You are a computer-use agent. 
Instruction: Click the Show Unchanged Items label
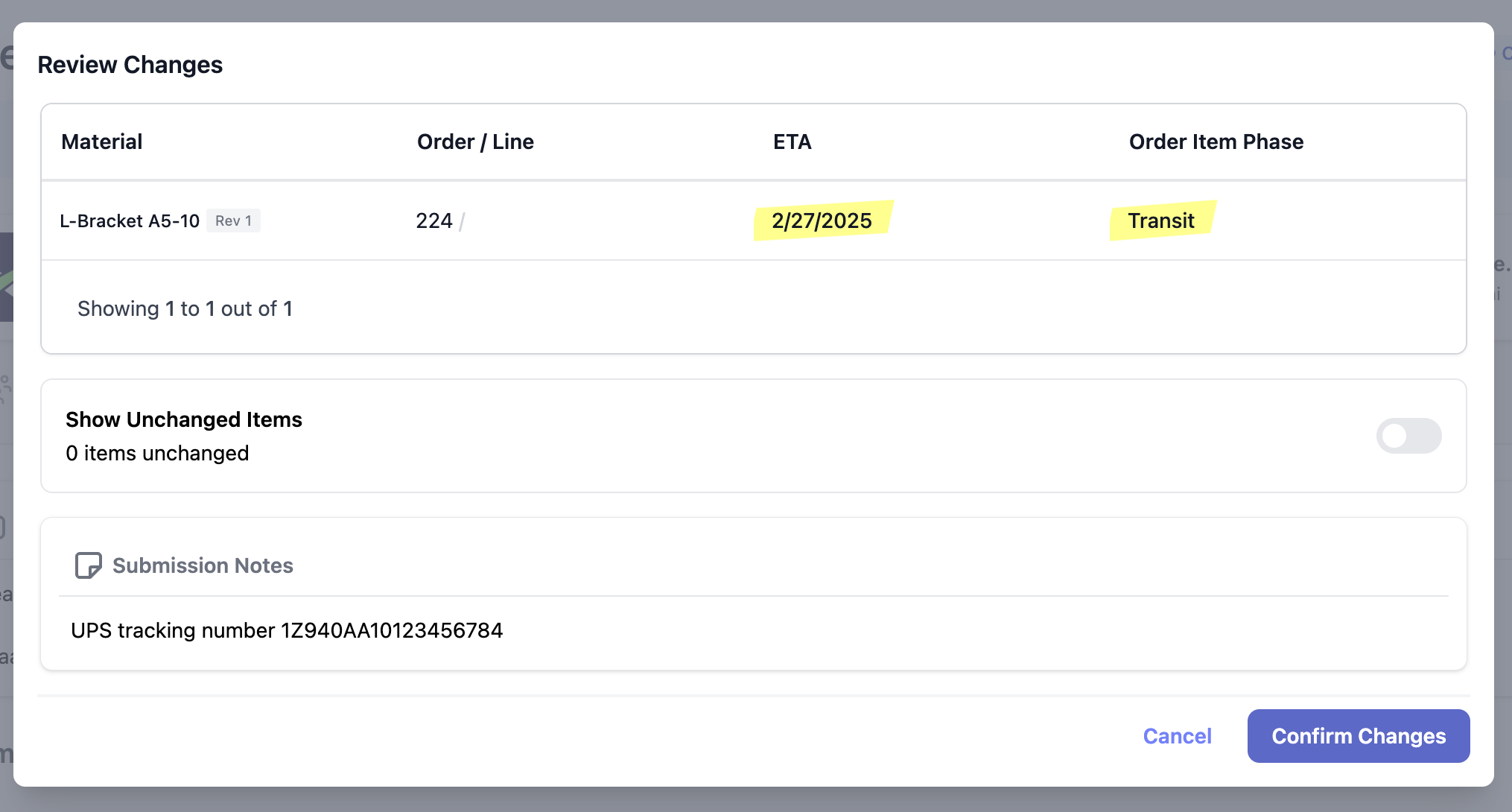click(184, 419)
